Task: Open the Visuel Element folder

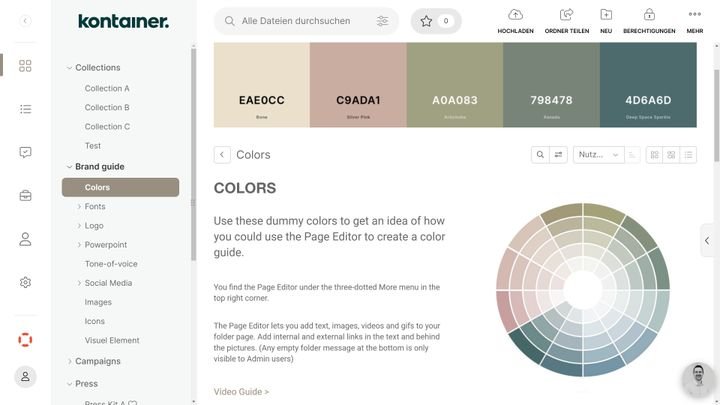Action: click(x=112, y=340)
